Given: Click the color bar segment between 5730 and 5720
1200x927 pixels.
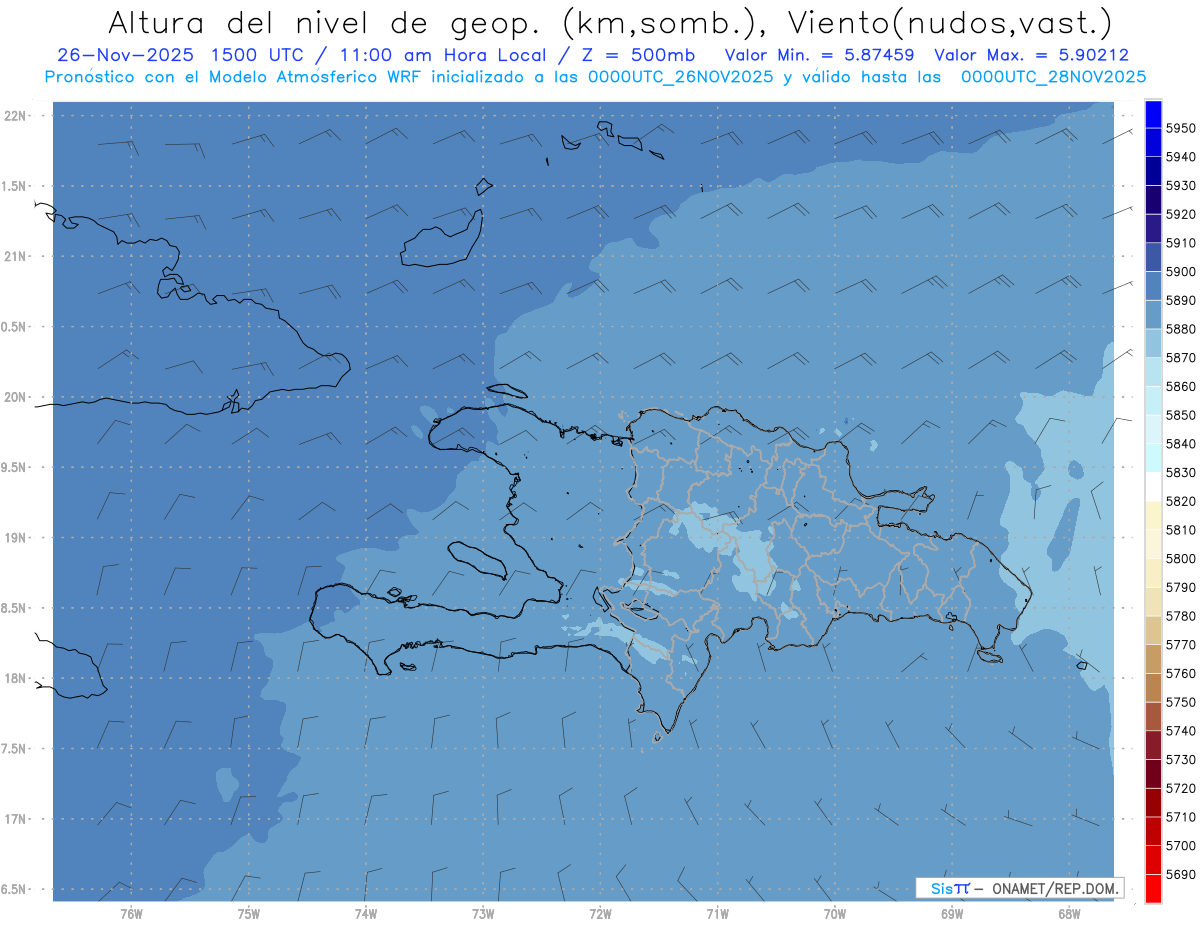Looking at the screenshot, I should point(1152,774).
